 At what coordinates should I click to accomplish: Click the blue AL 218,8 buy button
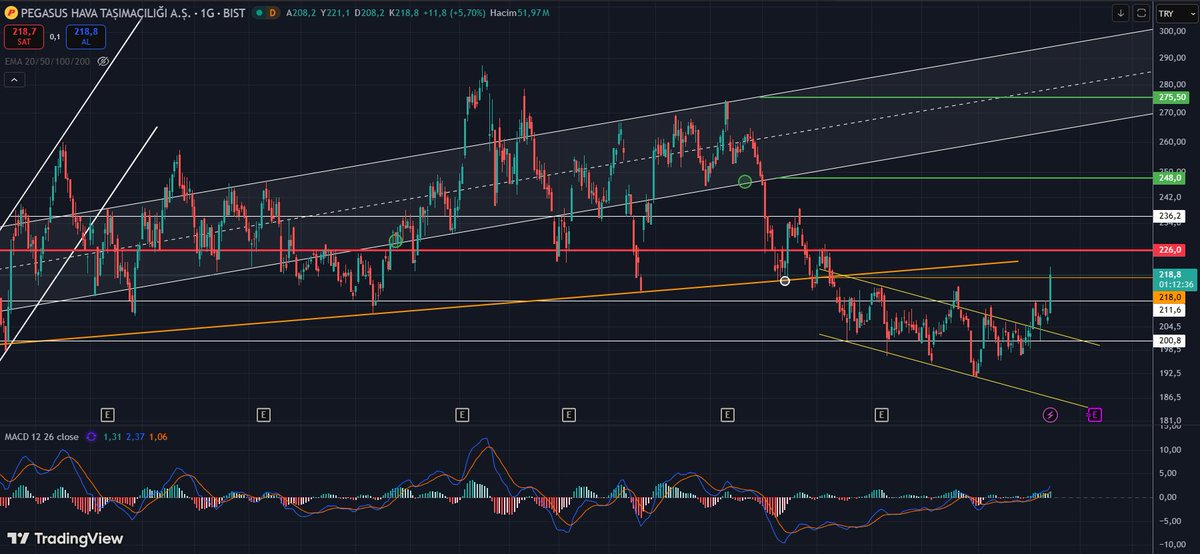click(87, 37)
